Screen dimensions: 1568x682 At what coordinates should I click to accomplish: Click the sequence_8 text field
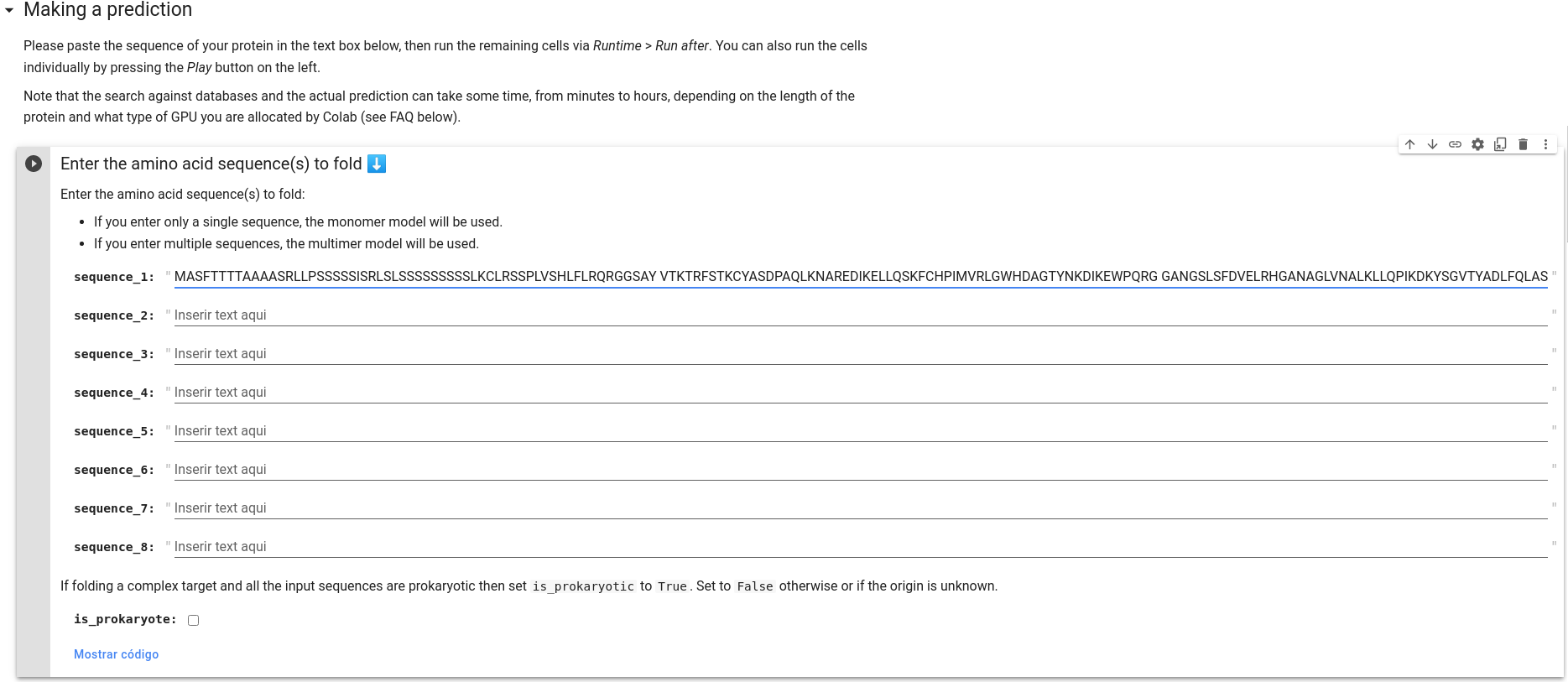[x=861, y=547]
